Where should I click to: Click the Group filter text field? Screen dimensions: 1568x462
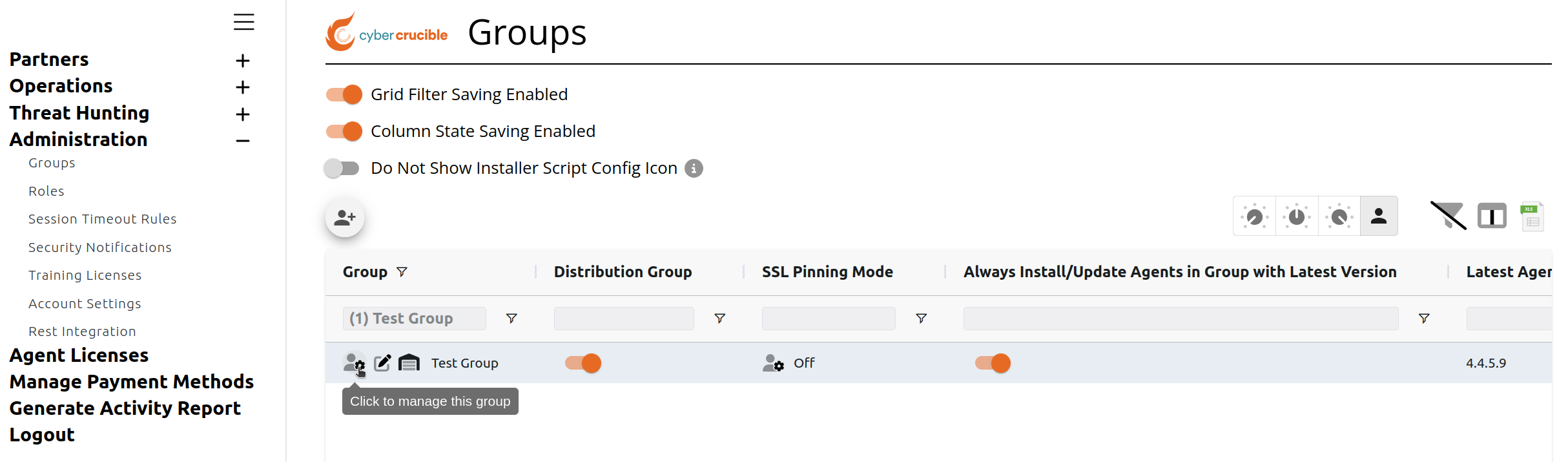414,319
